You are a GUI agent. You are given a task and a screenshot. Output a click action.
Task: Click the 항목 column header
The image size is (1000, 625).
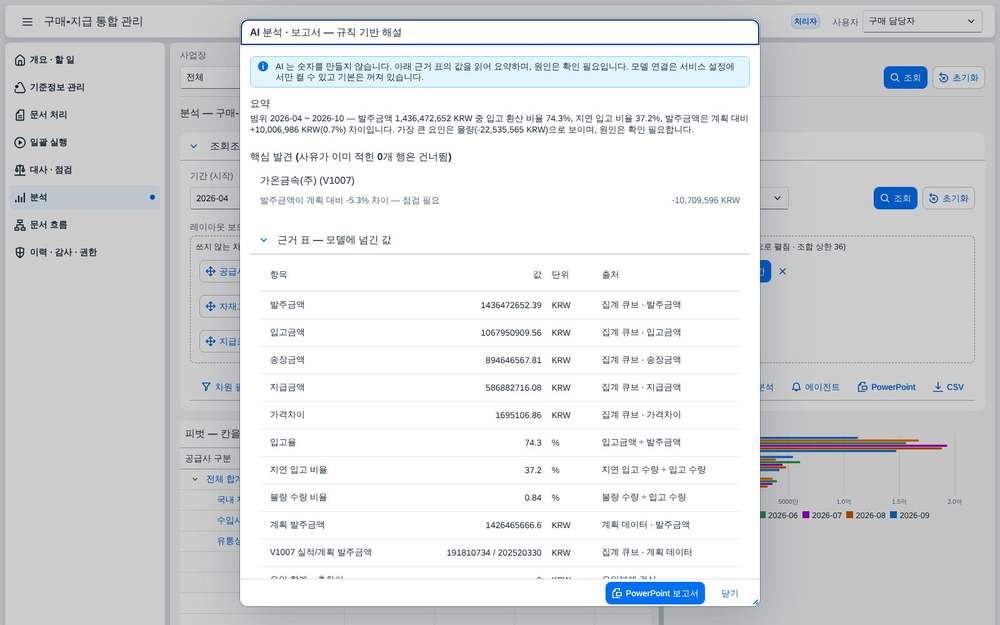(279, 275)
